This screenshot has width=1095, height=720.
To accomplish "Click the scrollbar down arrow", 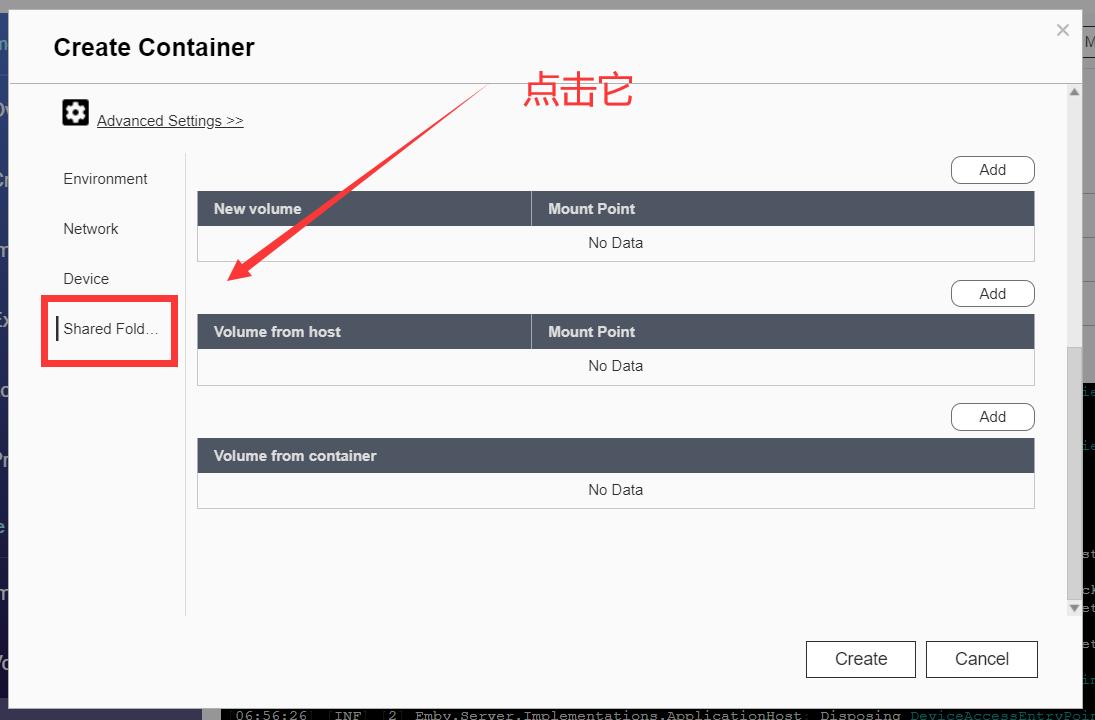I will point(1075,605).
